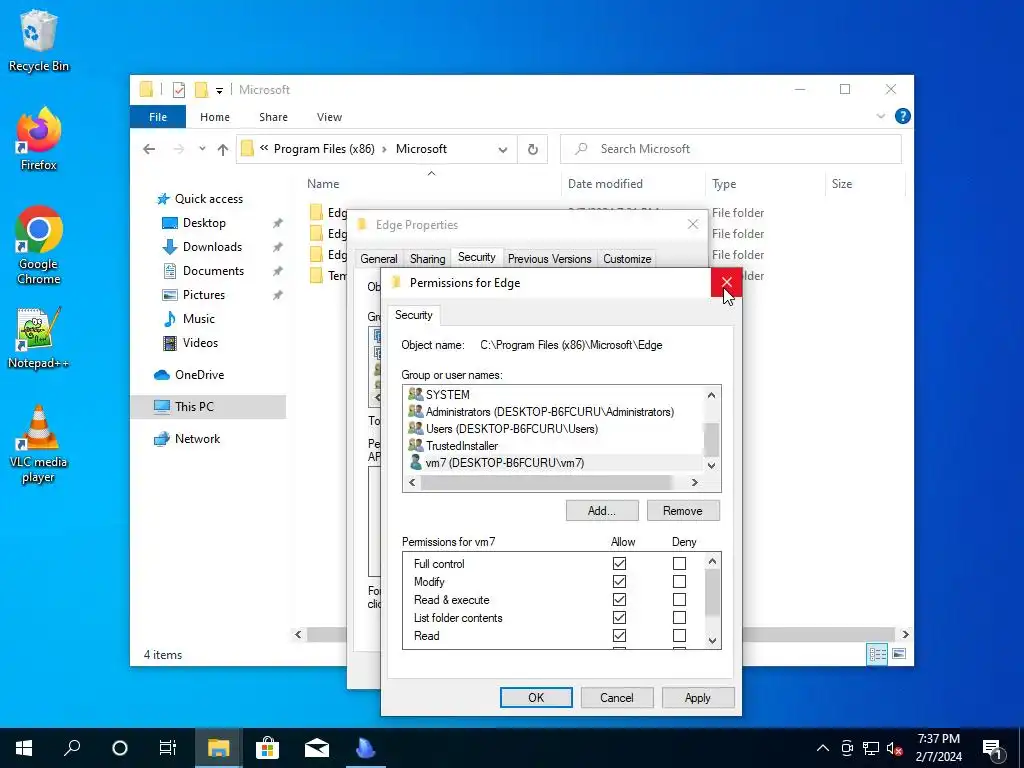This screenshot has height=768, width=1024.
Task: Expand the address bar history dropdown
Action: pyautogui.click(x=503, y=150)
